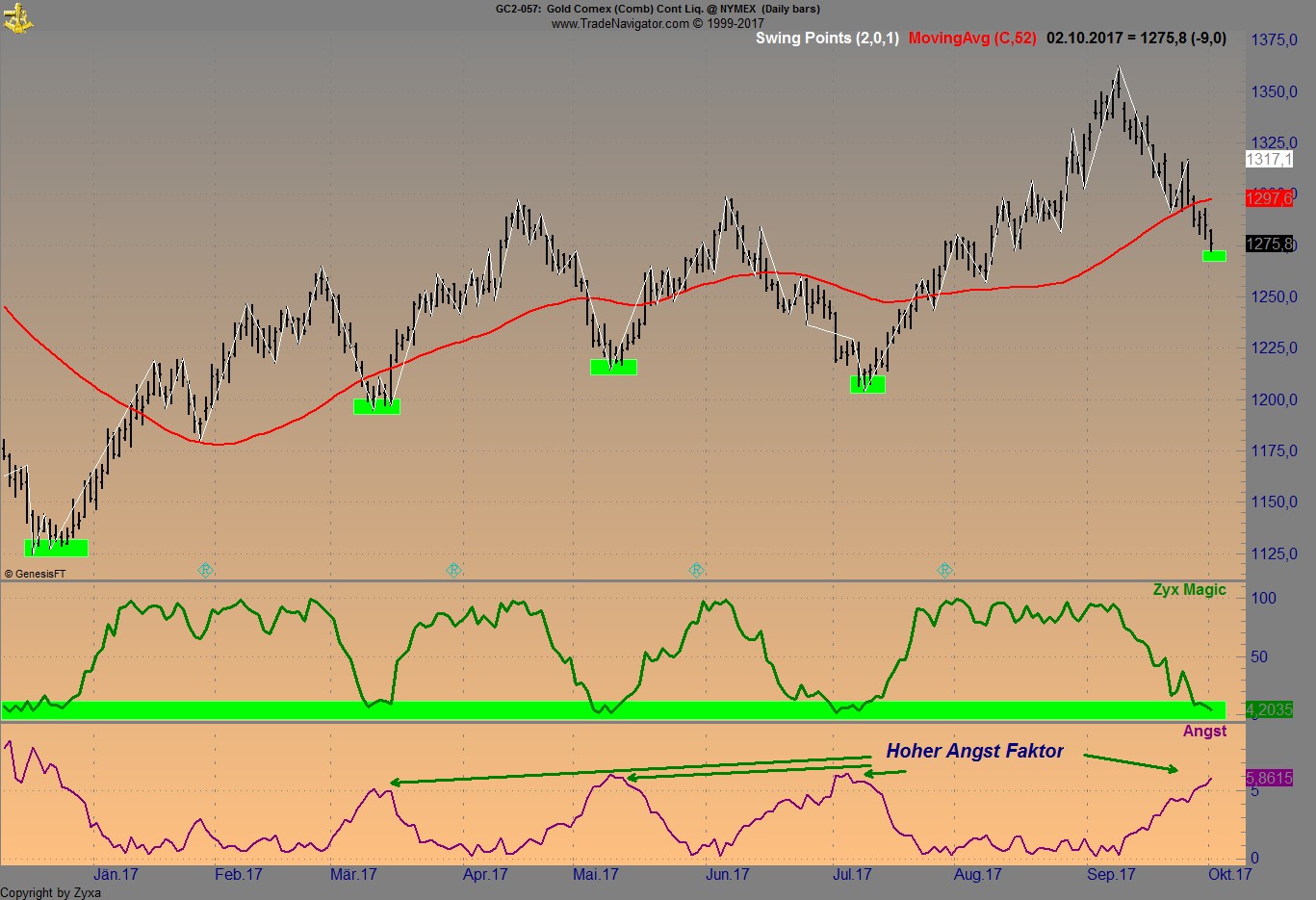This screenshot has width=1316, height=900.
Task: Switch to the Okt.17 axis label
Action: (x=1229, y=875)
